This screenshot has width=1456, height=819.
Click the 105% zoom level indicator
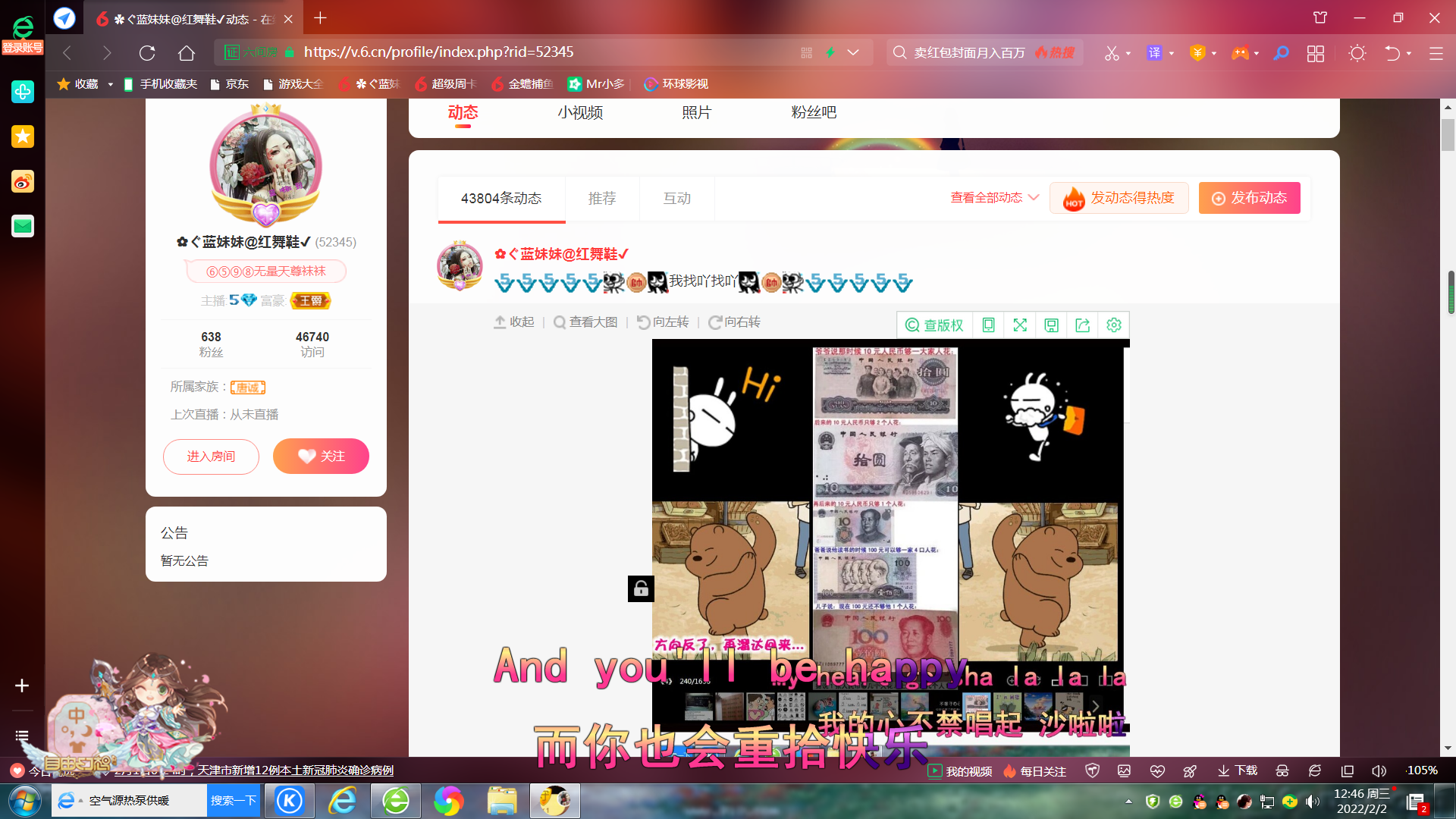[x=1422, y=770]
